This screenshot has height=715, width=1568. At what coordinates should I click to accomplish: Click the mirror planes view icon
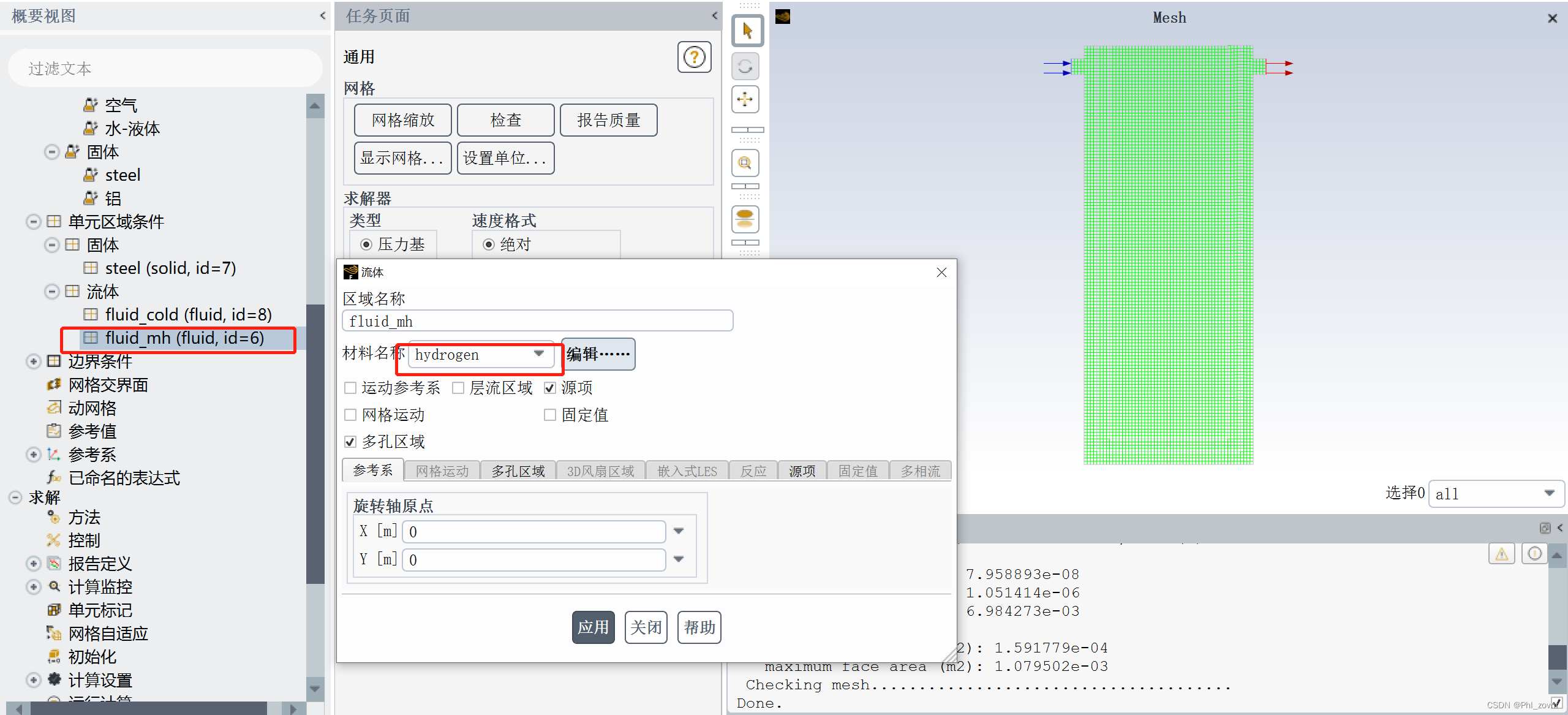tap(745, 219)
